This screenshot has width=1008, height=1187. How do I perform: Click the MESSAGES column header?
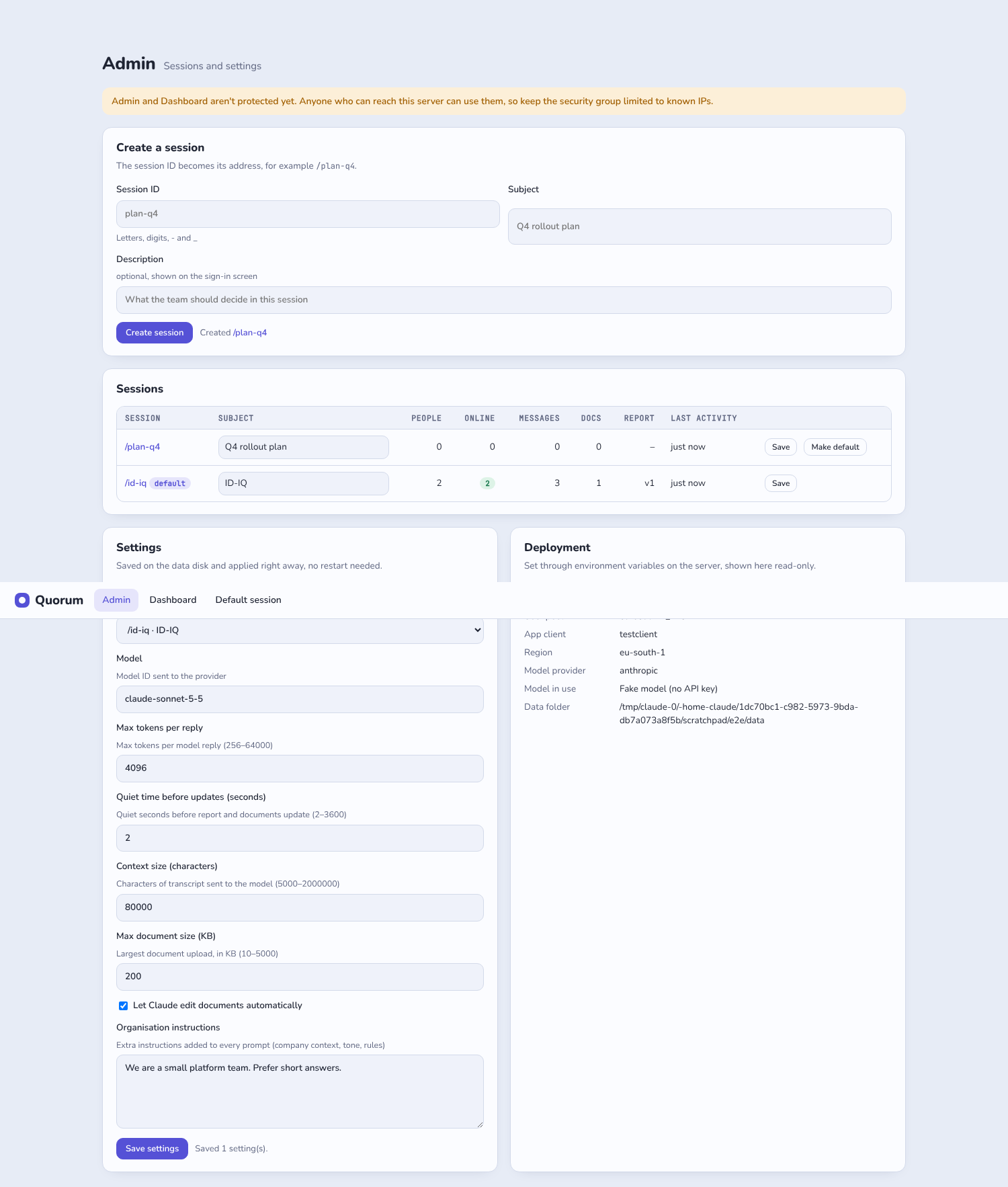click(x=539, y=418)
